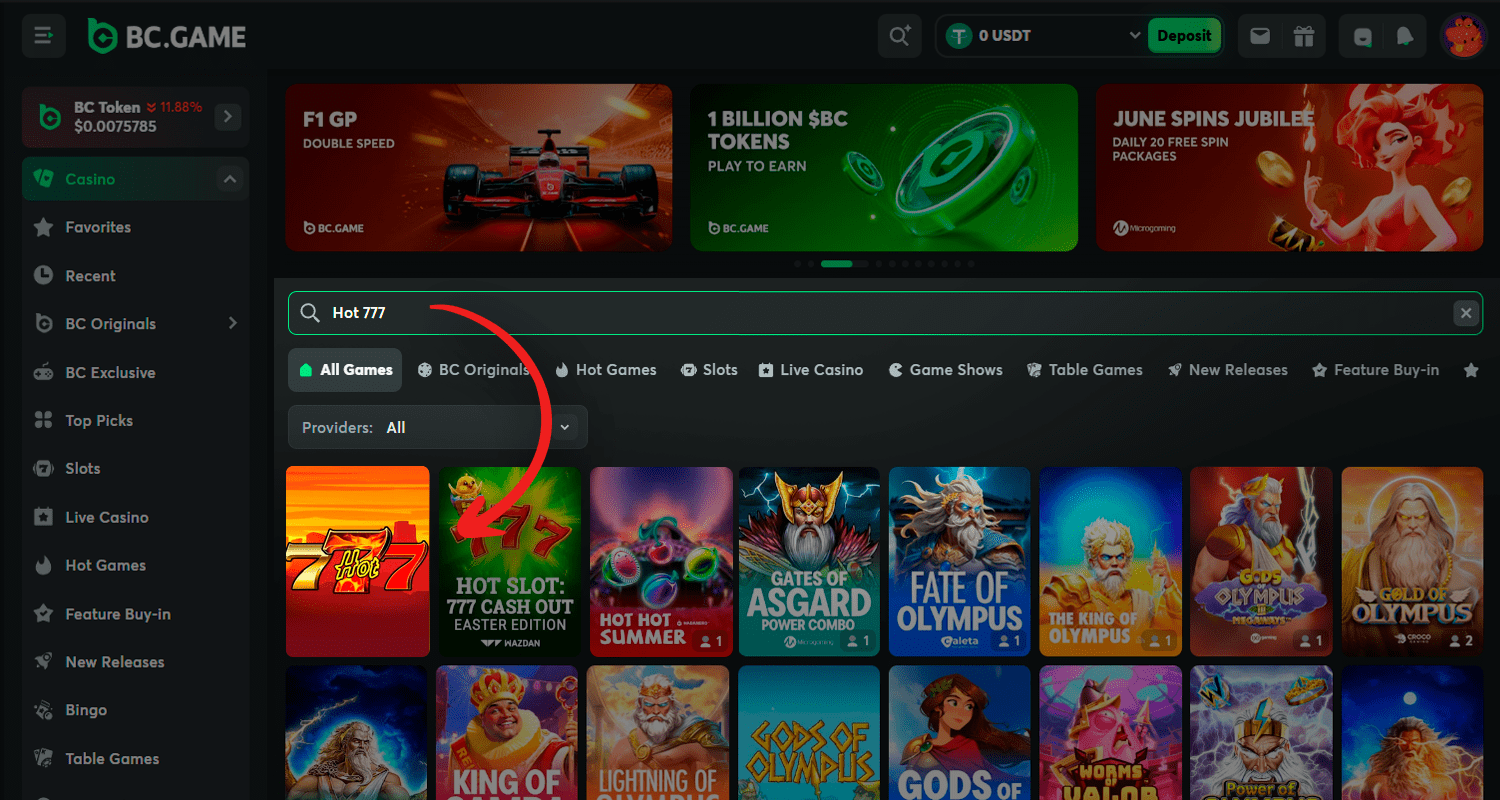
Task: Click the sidebar Slots icon
Action: (x=43, y=468)
